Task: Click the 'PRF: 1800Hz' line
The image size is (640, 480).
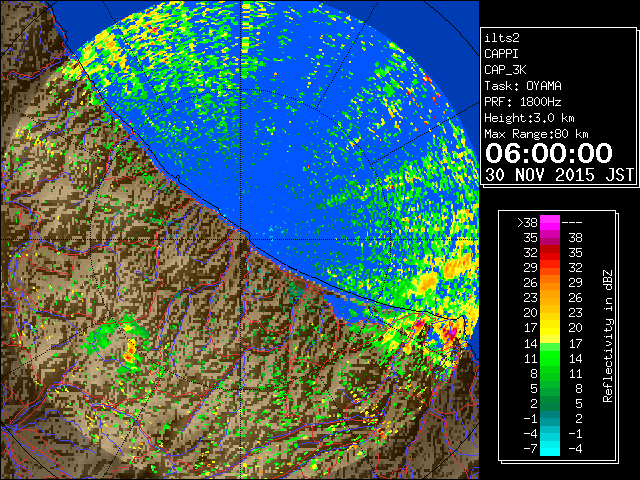Action: 523,102
